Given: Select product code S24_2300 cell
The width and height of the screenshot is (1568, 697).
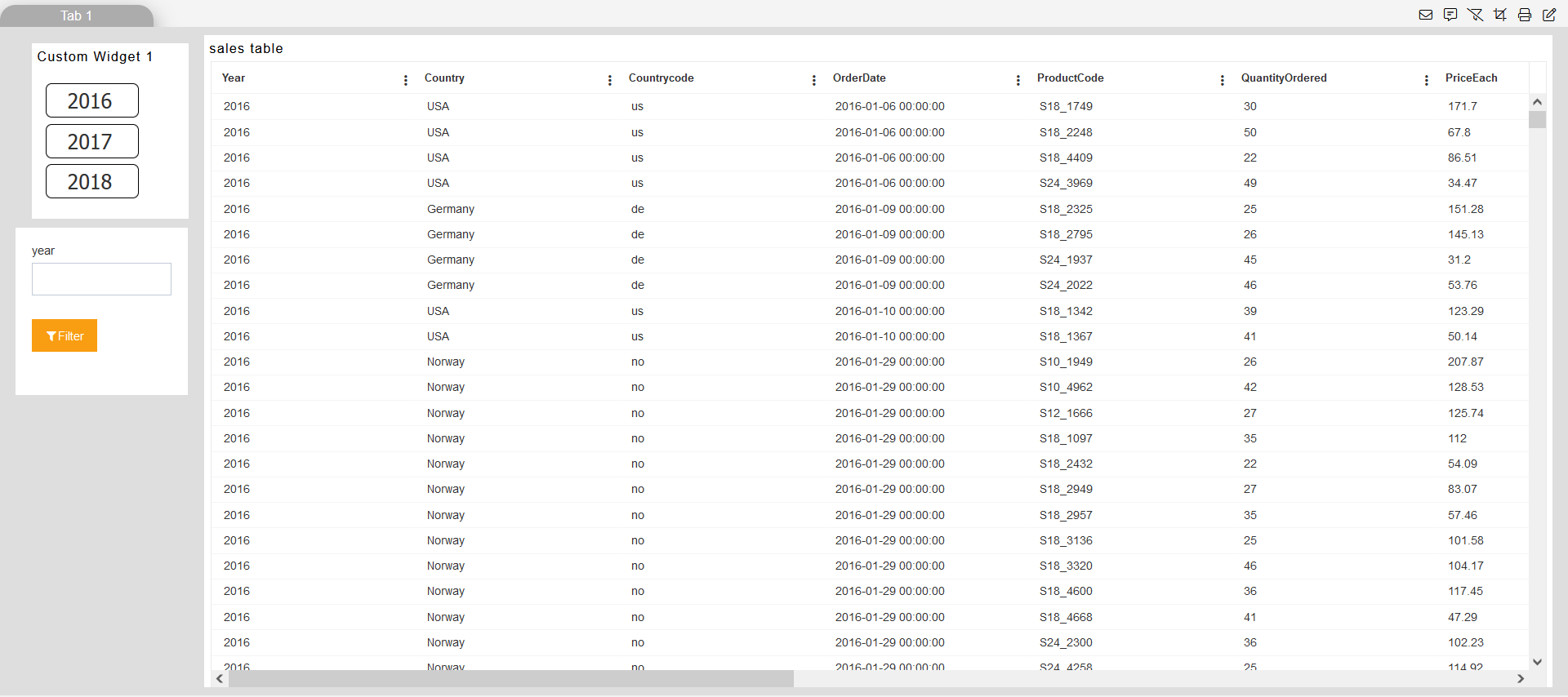Looking at the screenshot, I should (1066, 642).
